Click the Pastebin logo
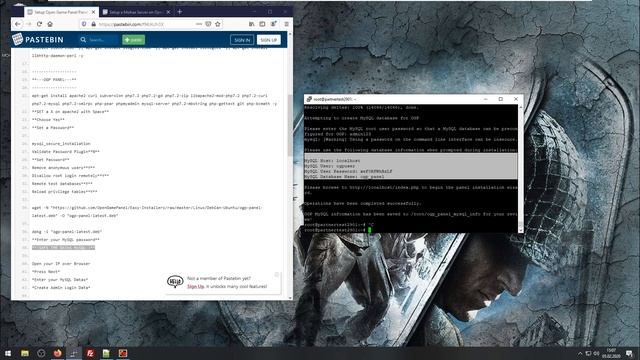 tap(38, 40)
